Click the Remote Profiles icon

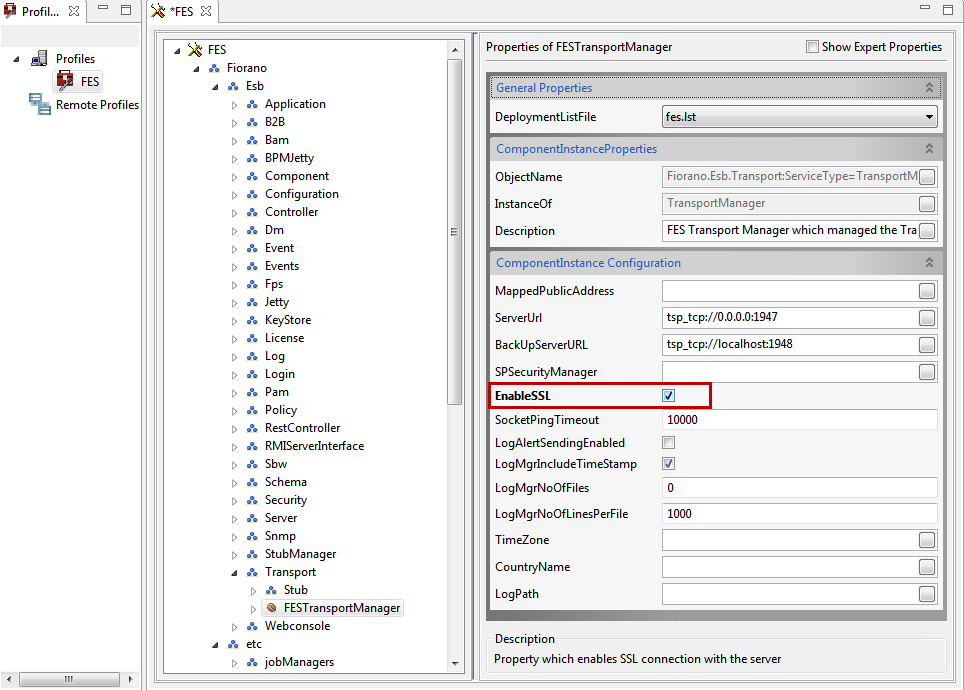(x=40, y=104)
